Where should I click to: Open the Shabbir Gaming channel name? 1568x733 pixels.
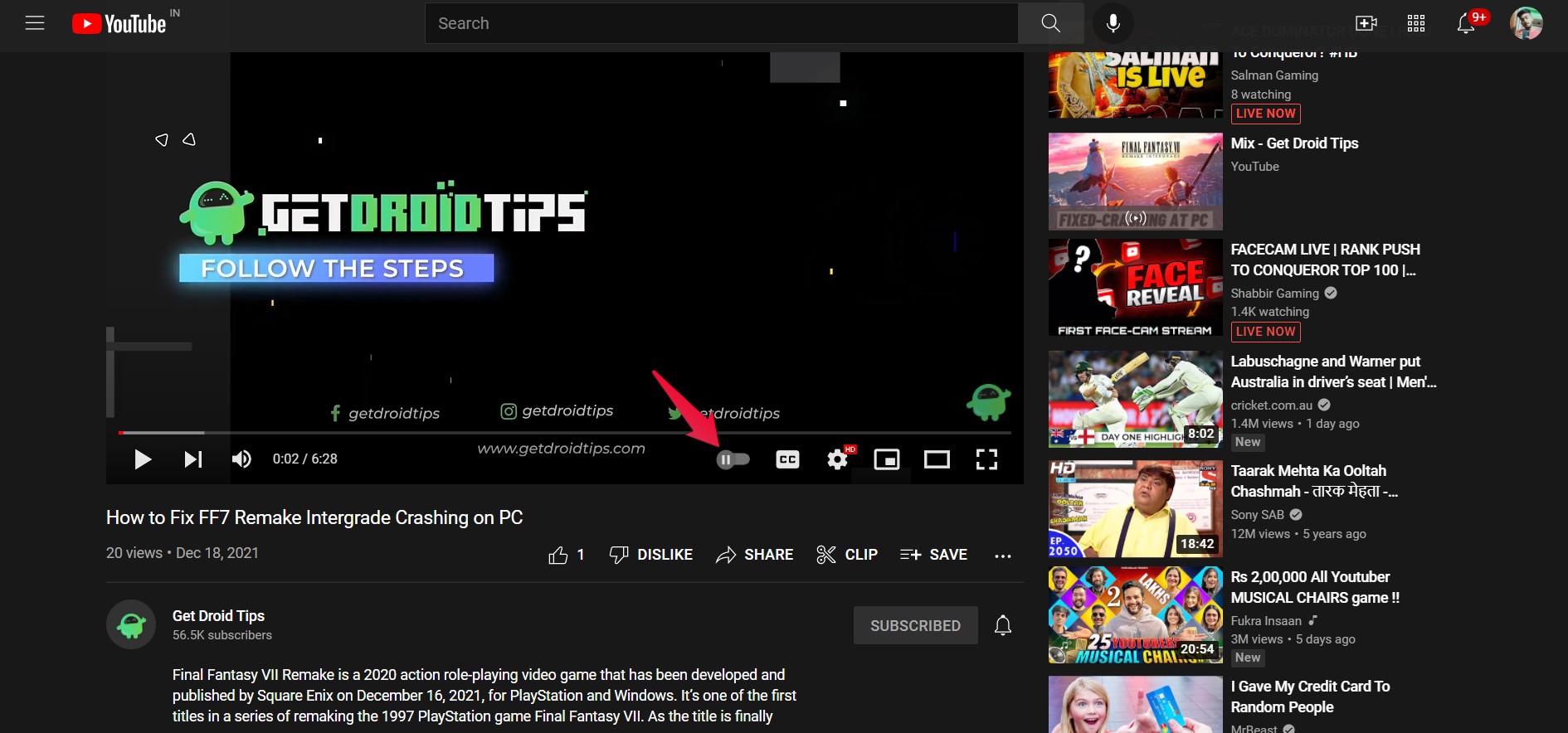1274,294
